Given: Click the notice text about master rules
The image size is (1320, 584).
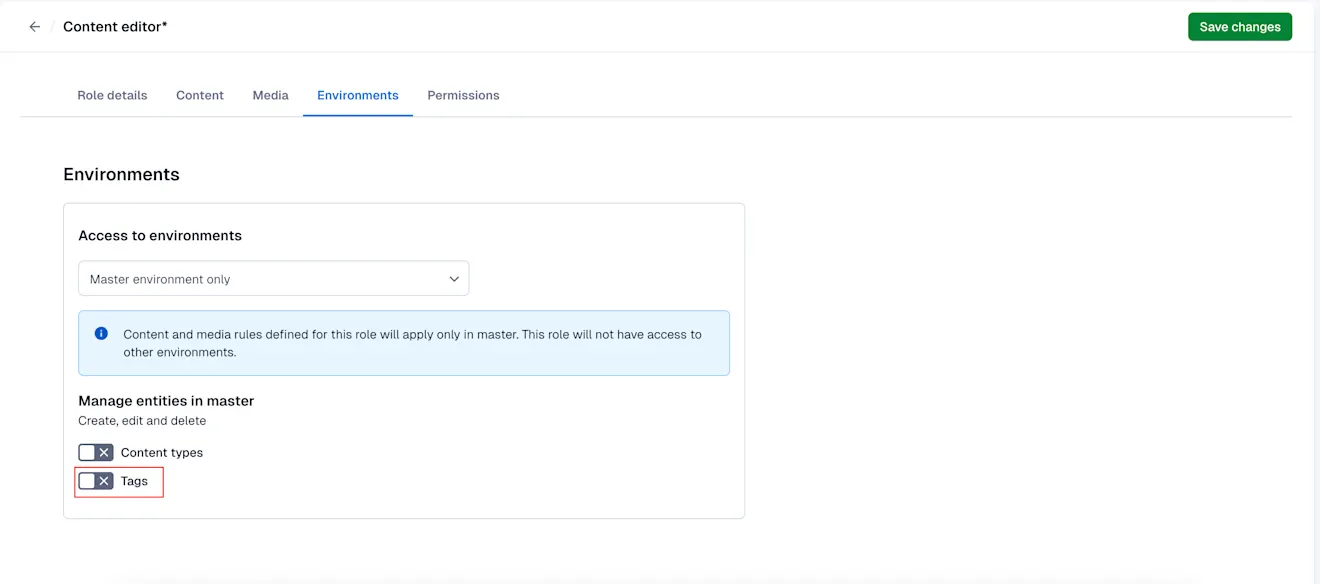Looking at the screenshot, I should click(412, 343).
